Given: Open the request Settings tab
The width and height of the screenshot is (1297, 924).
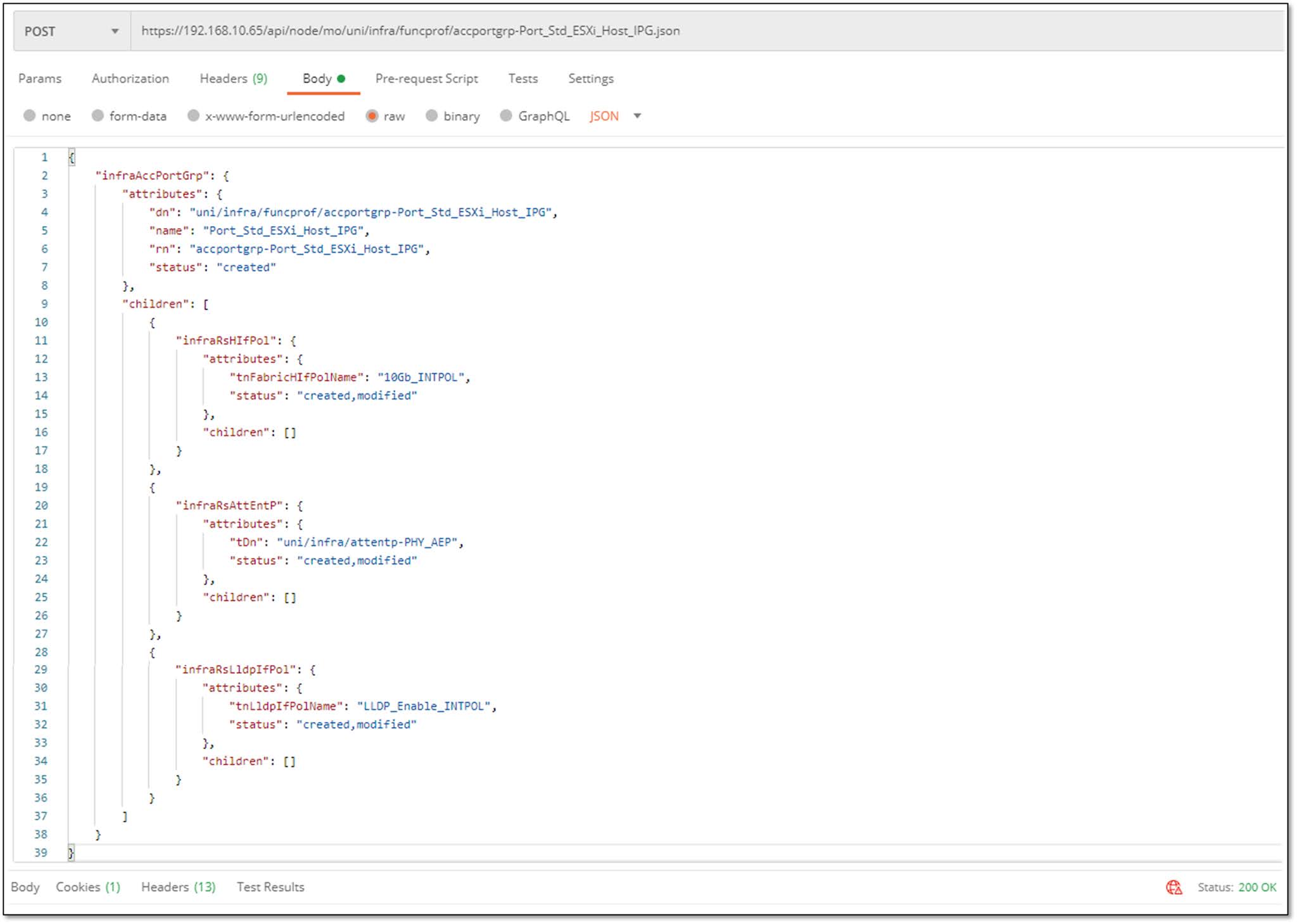Looking at the screenshot, I should (x=590, y=79).
